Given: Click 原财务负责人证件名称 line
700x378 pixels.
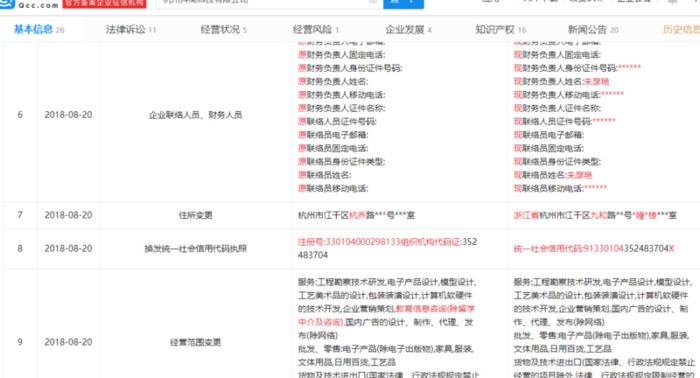Looking at the screenshot, I should (342, 108).
